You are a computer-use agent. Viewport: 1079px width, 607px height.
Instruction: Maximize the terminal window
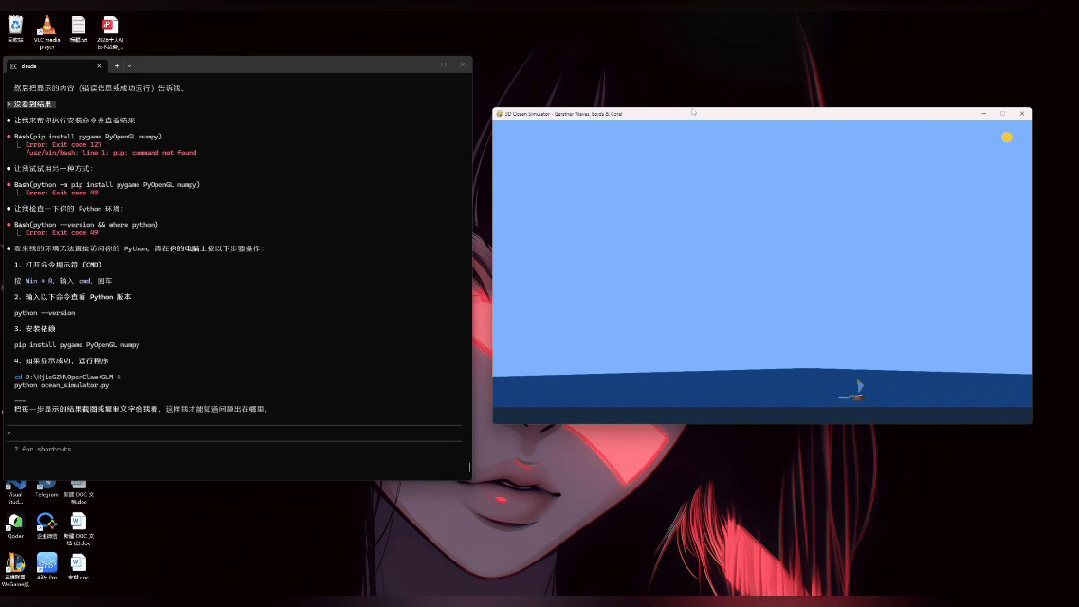click(443, 65)
